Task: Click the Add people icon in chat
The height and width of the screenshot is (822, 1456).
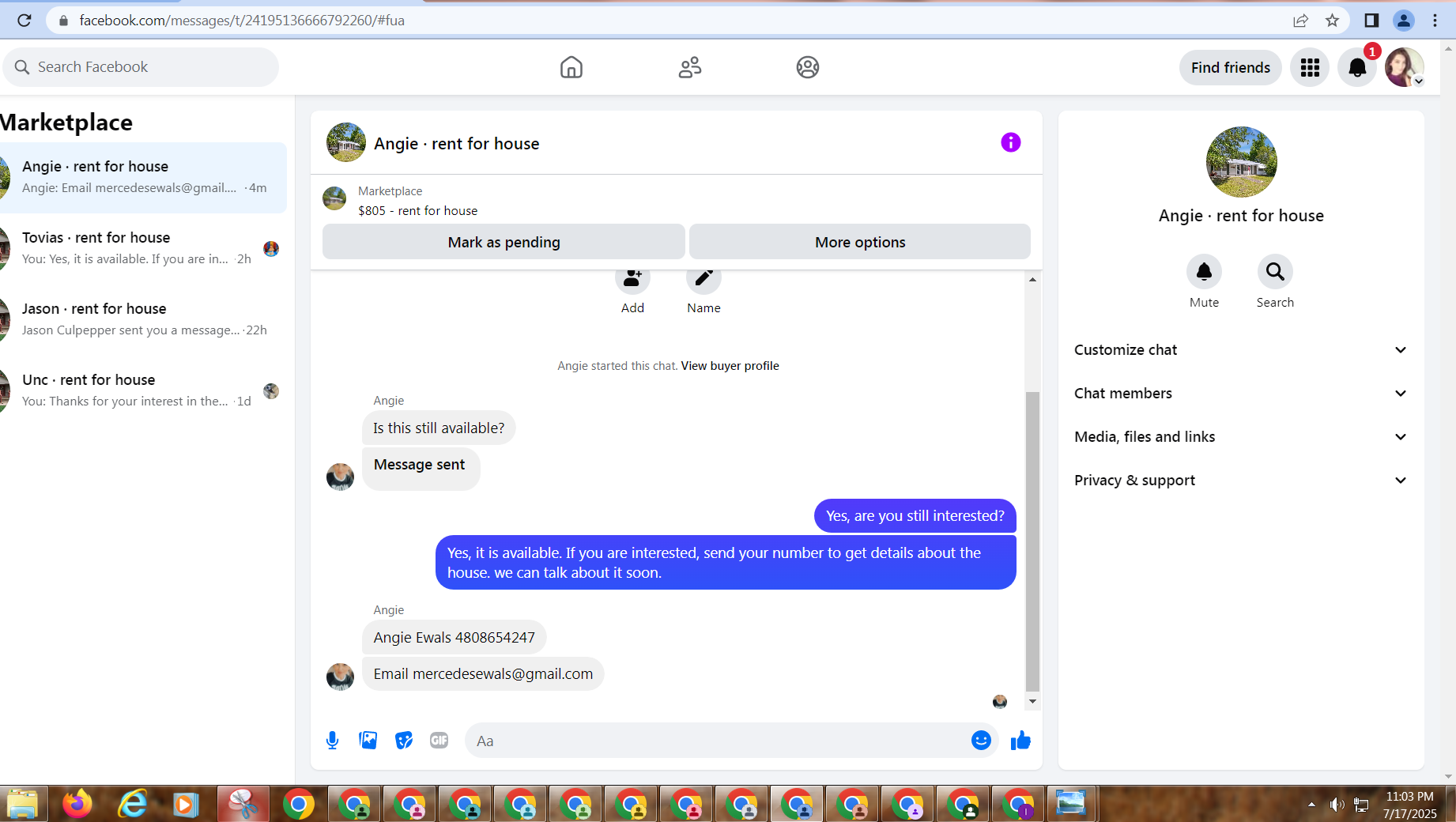Action: pos(632,279)
